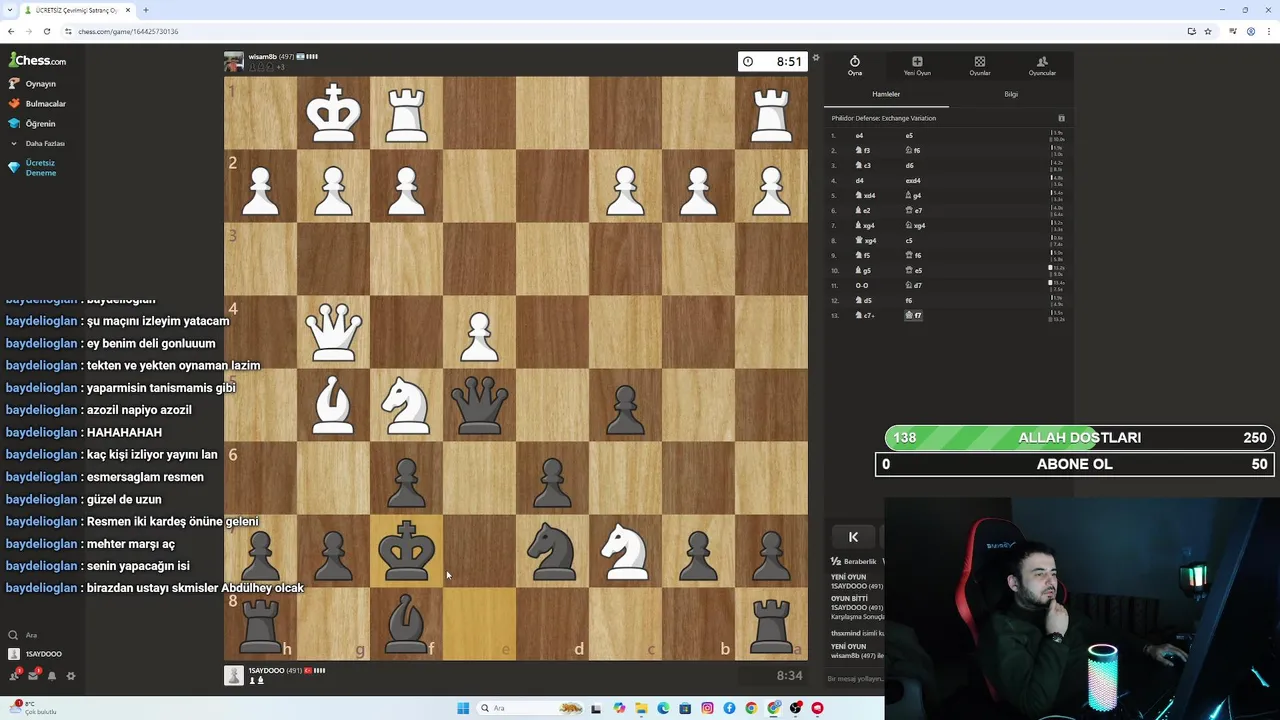The image size is (1280, 720).
Task: Open the messages envelope icon
Action: click(x=33, y=676)
